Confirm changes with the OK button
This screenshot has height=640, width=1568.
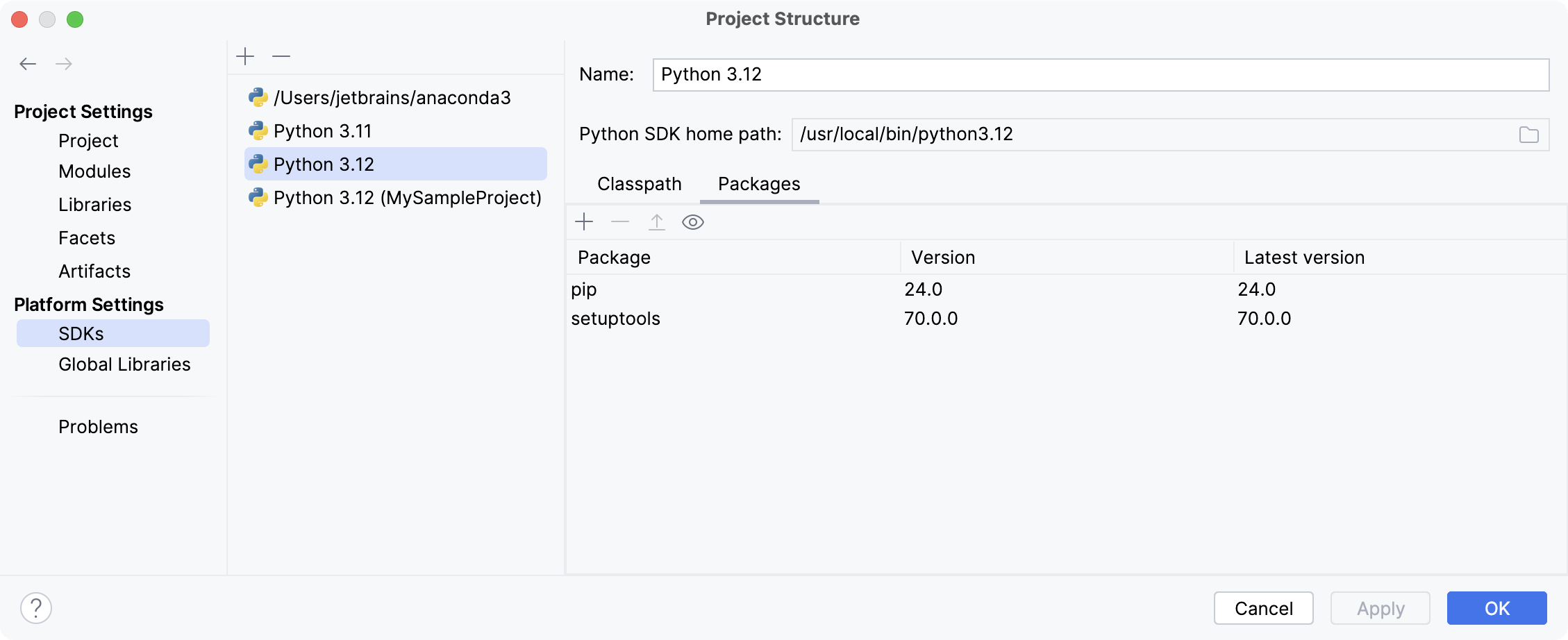click(1496, 607)
